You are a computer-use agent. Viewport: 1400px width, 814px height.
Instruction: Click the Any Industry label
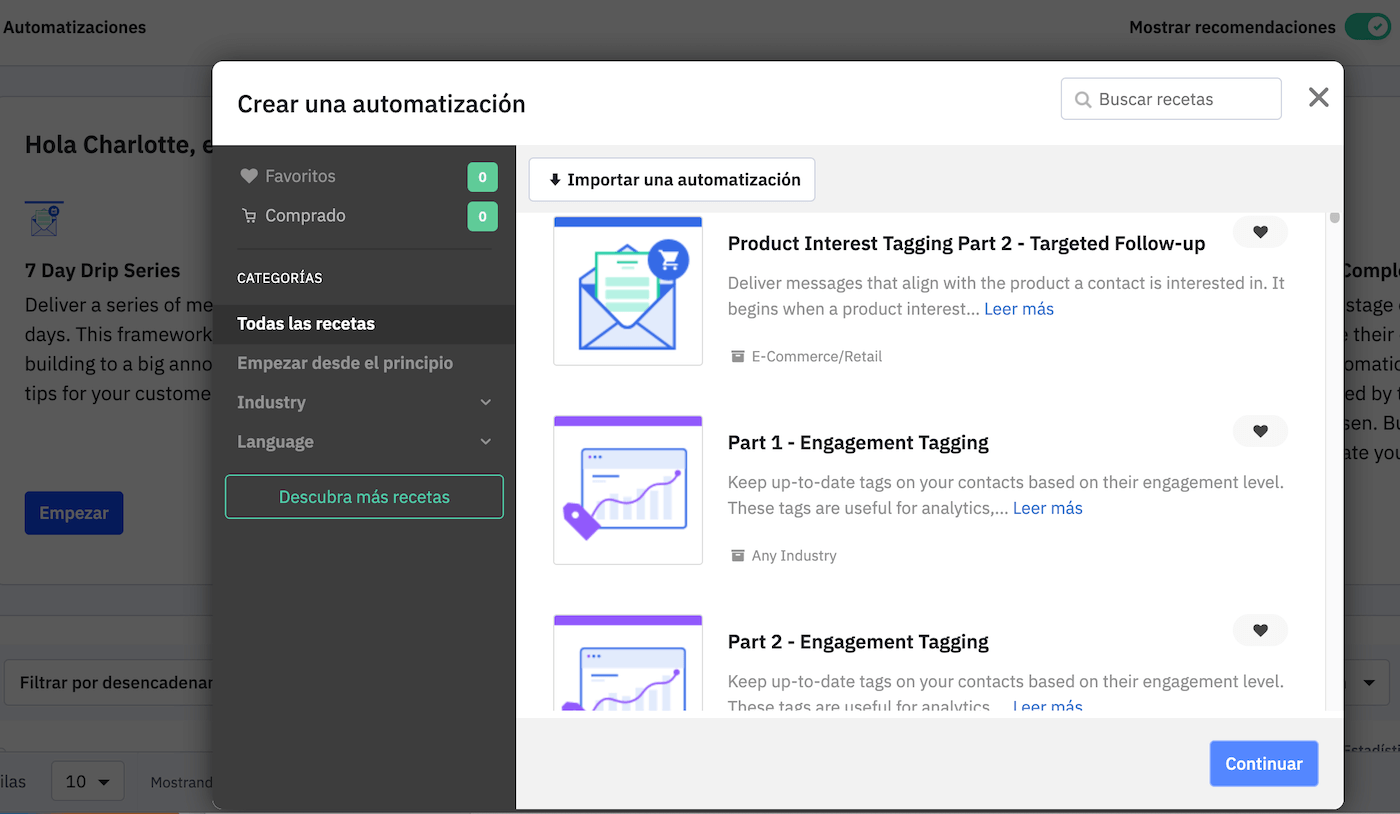point(794,555)
